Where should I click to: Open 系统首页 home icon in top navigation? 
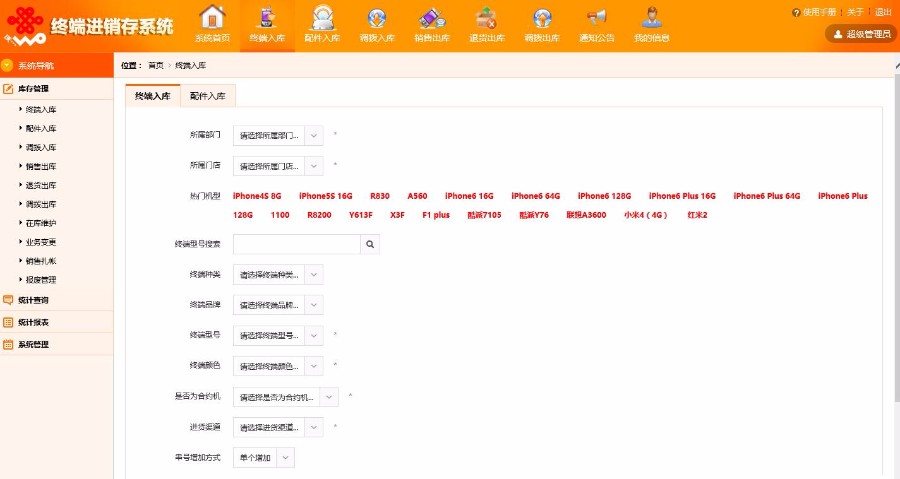pos(212,17)
